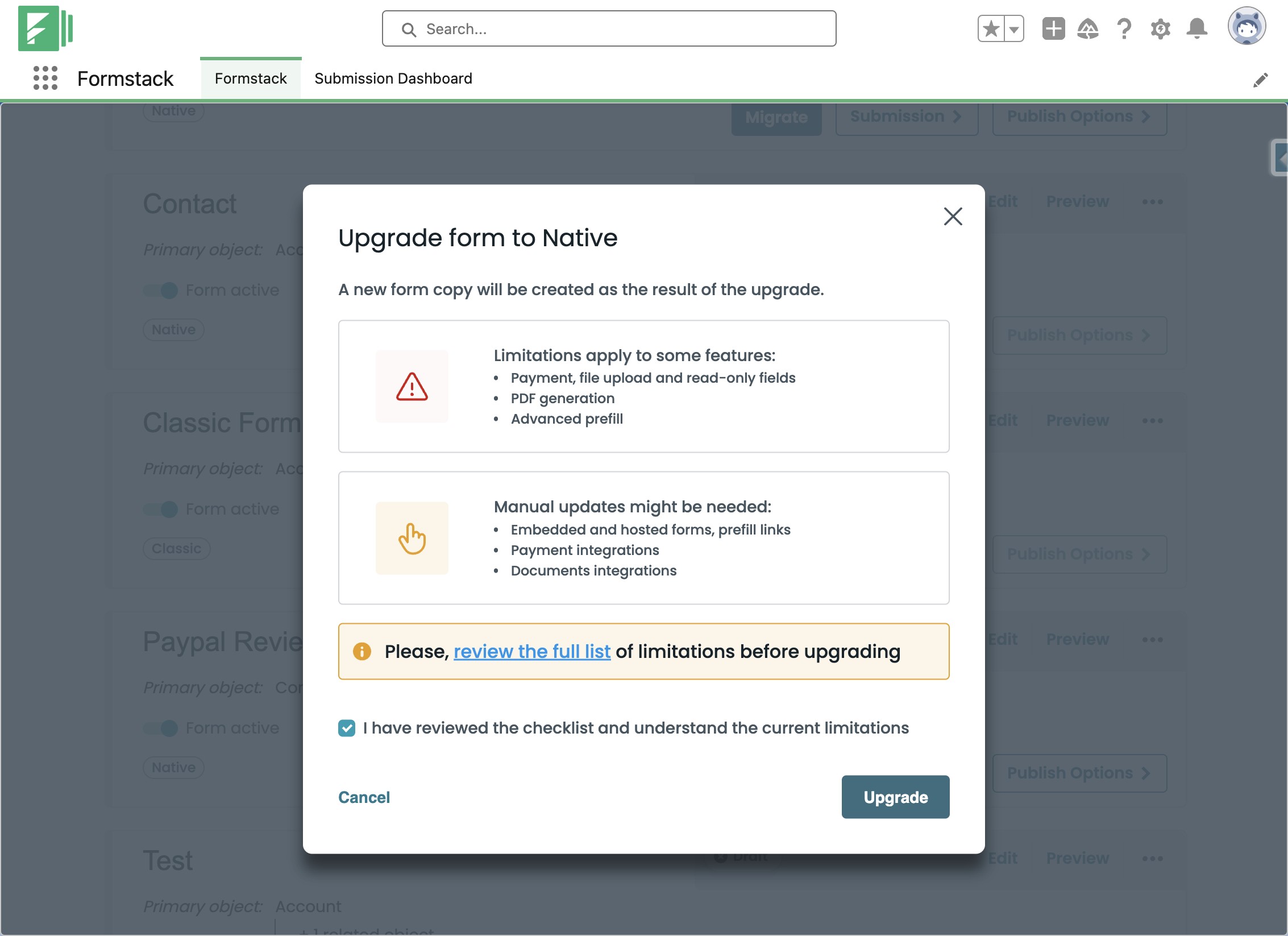Image resolution: width=1288 pixels, height=936 pixels.
Task: Open the Contact form three-dots menu
Action: coord(1152,202)
